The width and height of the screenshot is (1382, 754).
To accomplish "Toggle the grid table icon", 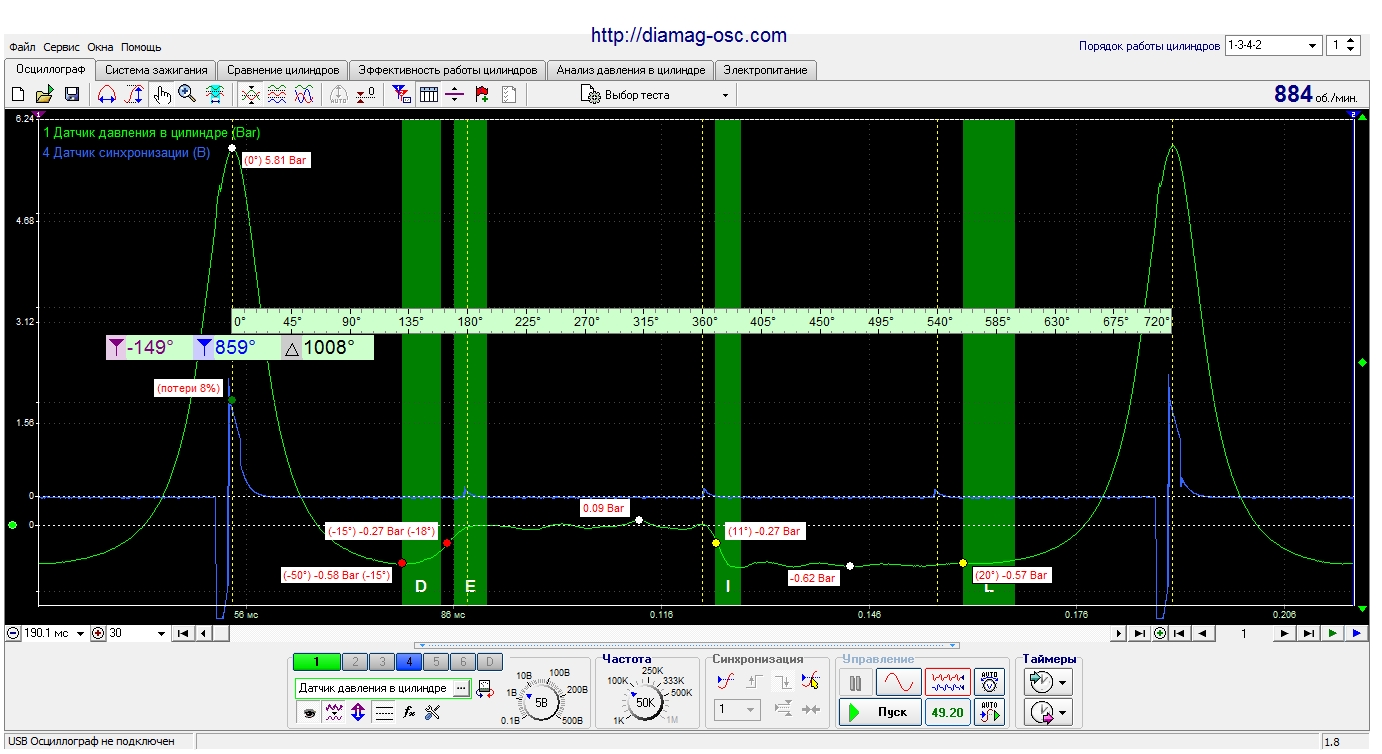I will point(429,95).
